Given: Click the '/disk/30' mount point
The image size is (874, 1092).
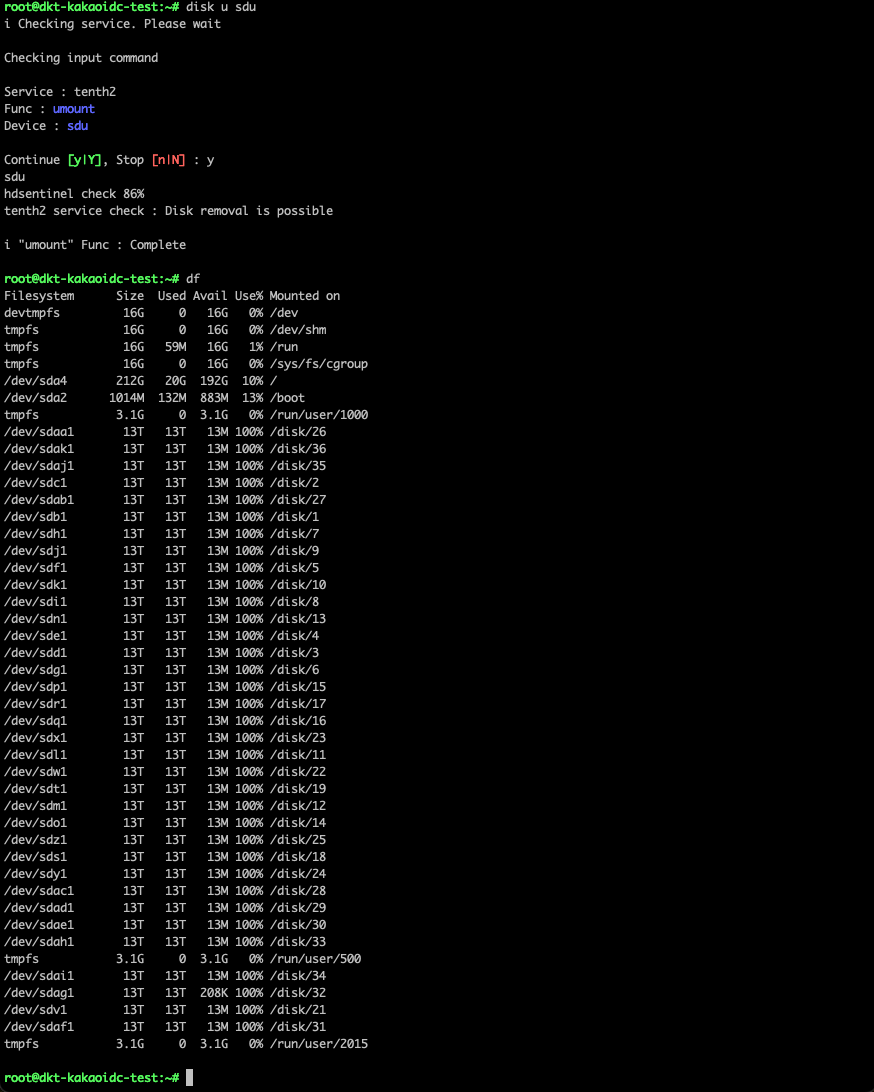Looking at the screenshot, I should 298,925.
